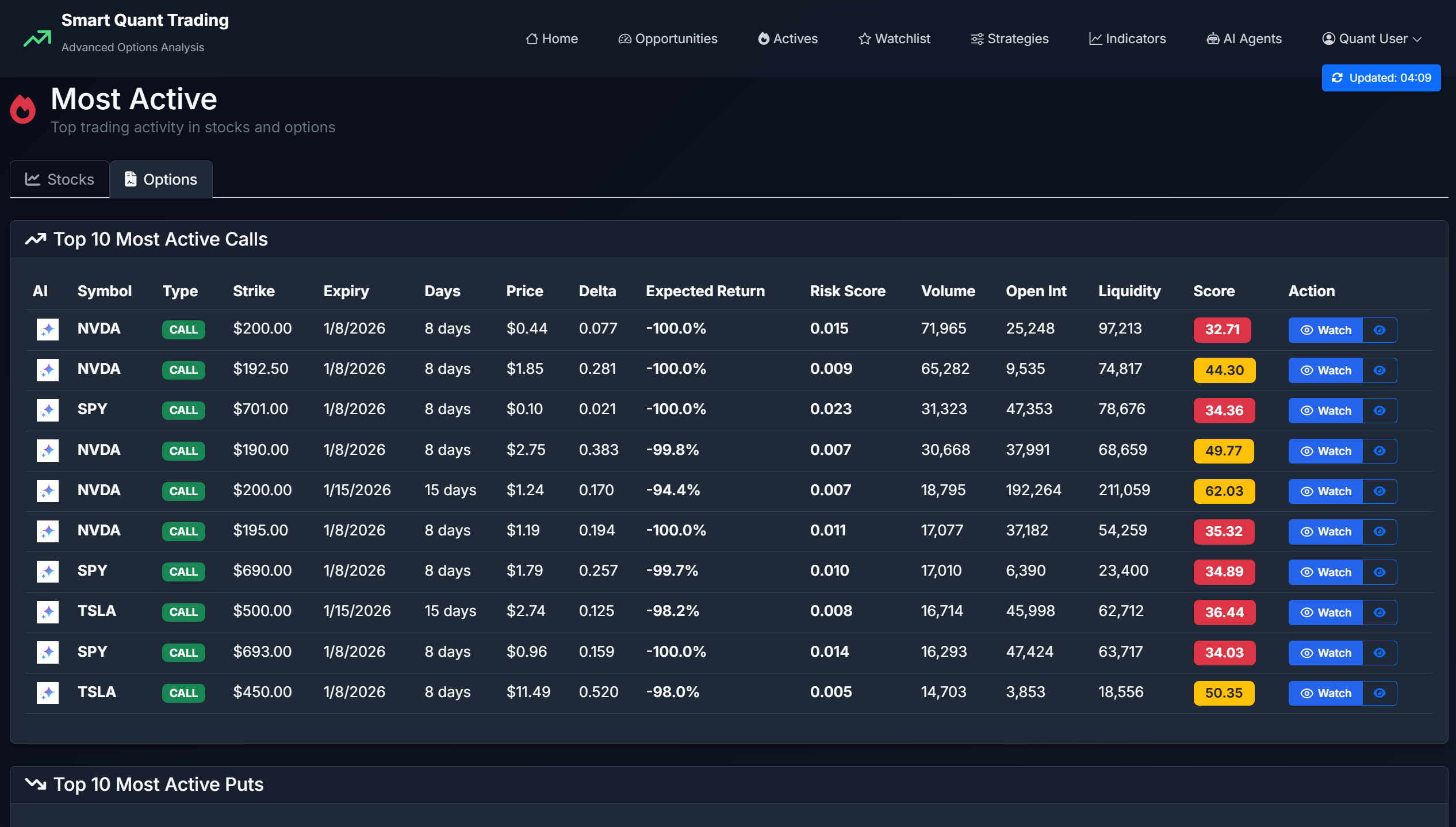Expand the Top 10 Most Active Puts section
The width and height of the screenshot is (1456, 827).
pos(158,784)
